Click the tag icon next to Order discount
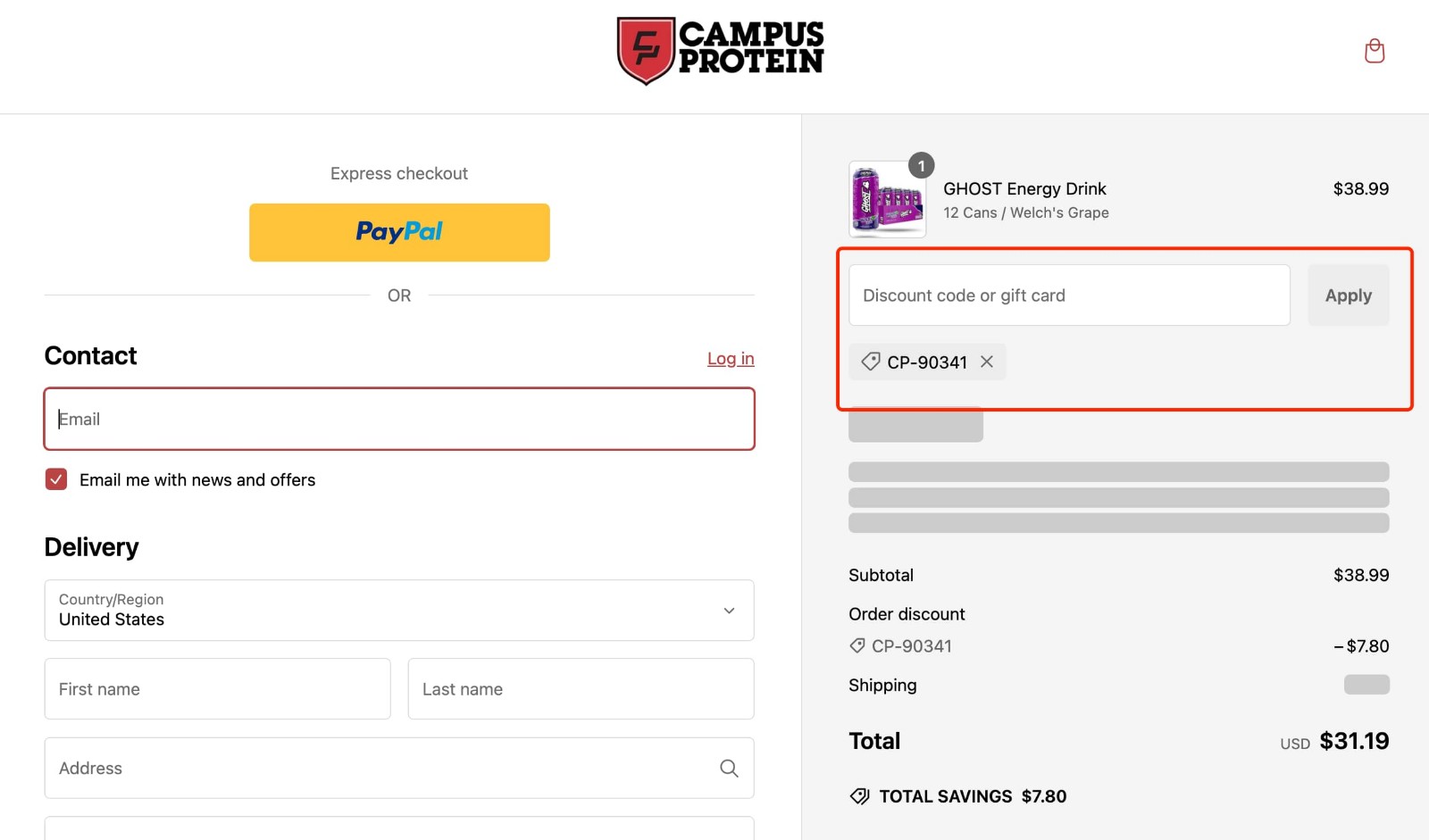 coord(857,645)
